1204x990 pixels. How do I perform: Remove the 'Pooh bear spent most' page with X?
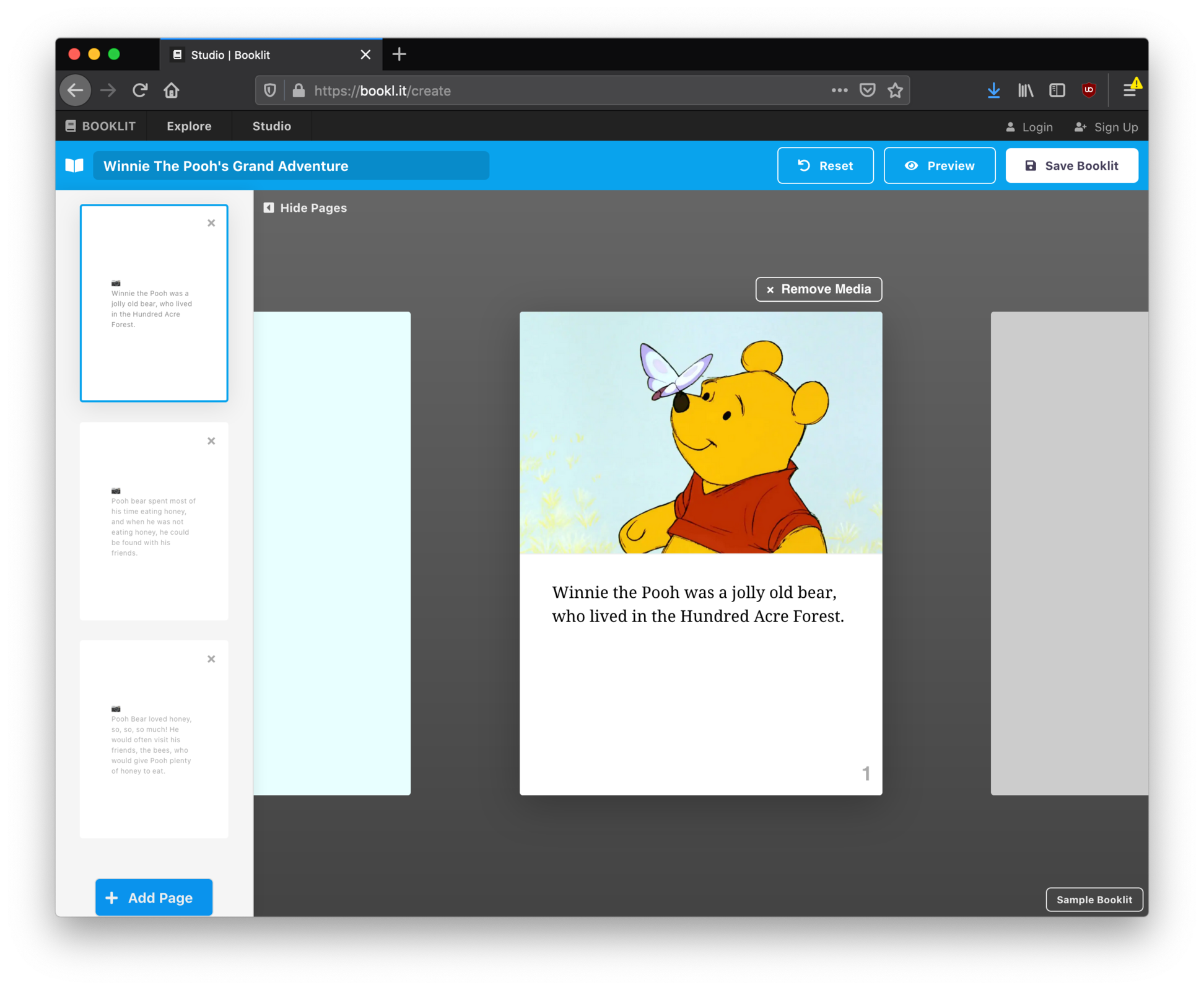pyautogui.click(x=211, y=441)
